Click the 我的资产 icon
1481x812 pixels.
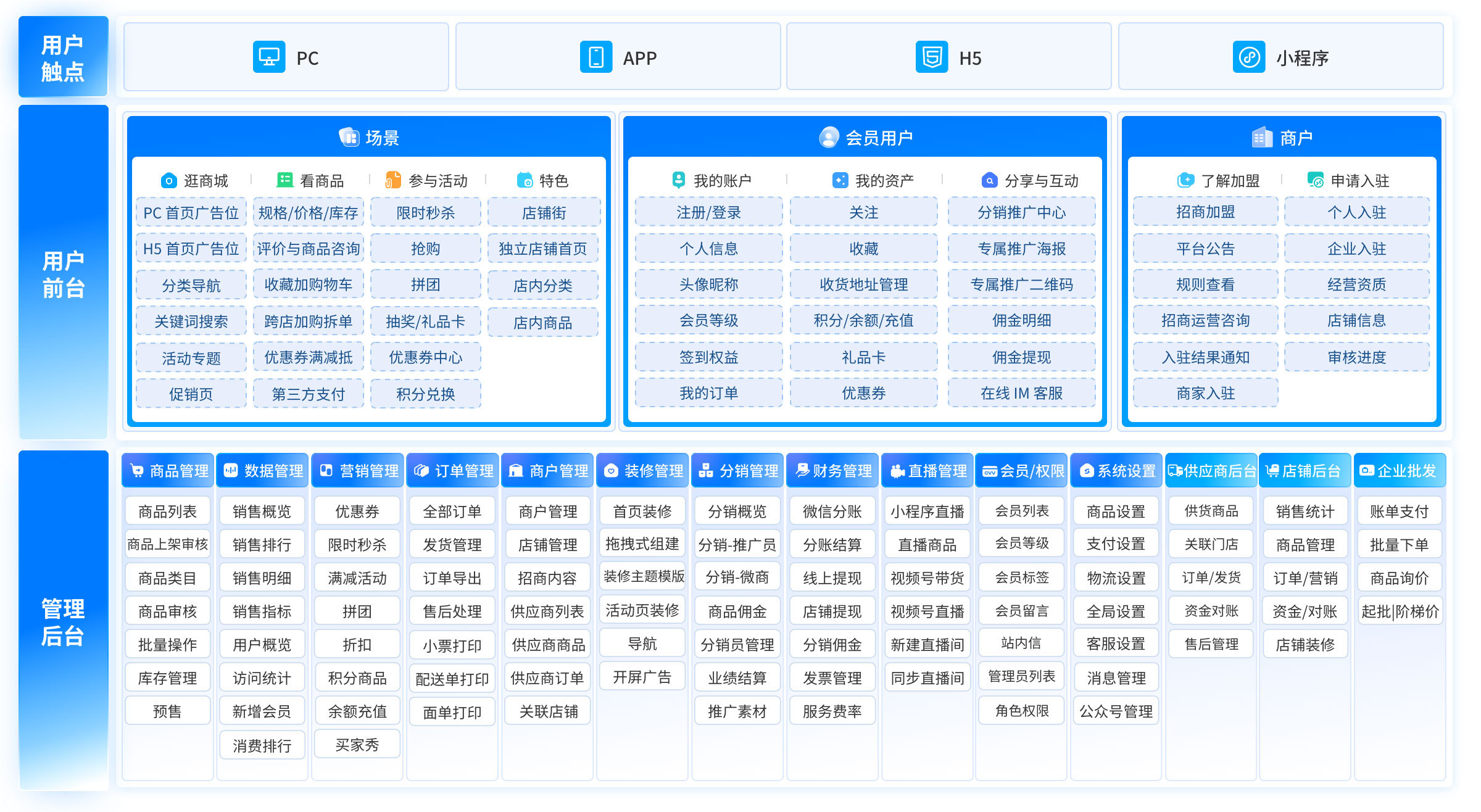point(840,180)
